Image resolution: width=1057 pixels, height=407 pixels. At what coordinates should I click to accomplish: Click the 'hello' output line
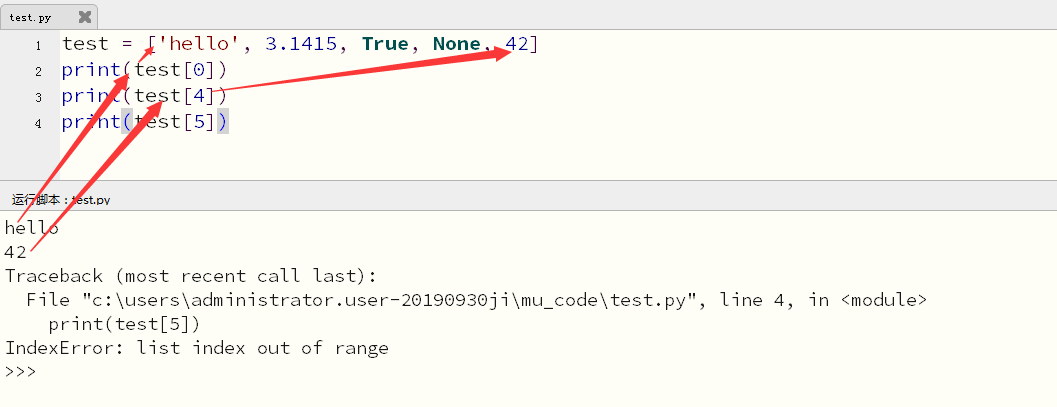(x=31, y=228)
